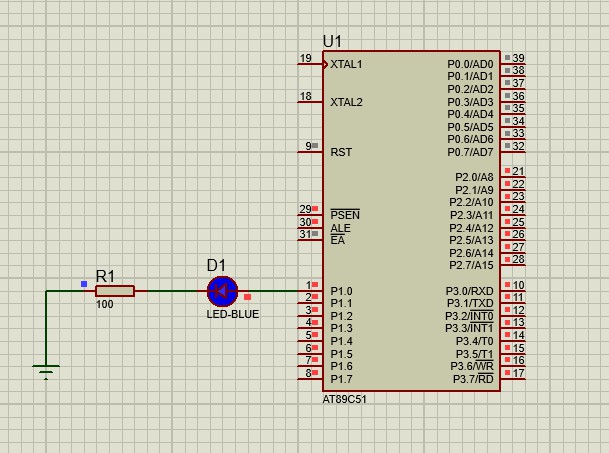Select resistor R1 component body

115,291
